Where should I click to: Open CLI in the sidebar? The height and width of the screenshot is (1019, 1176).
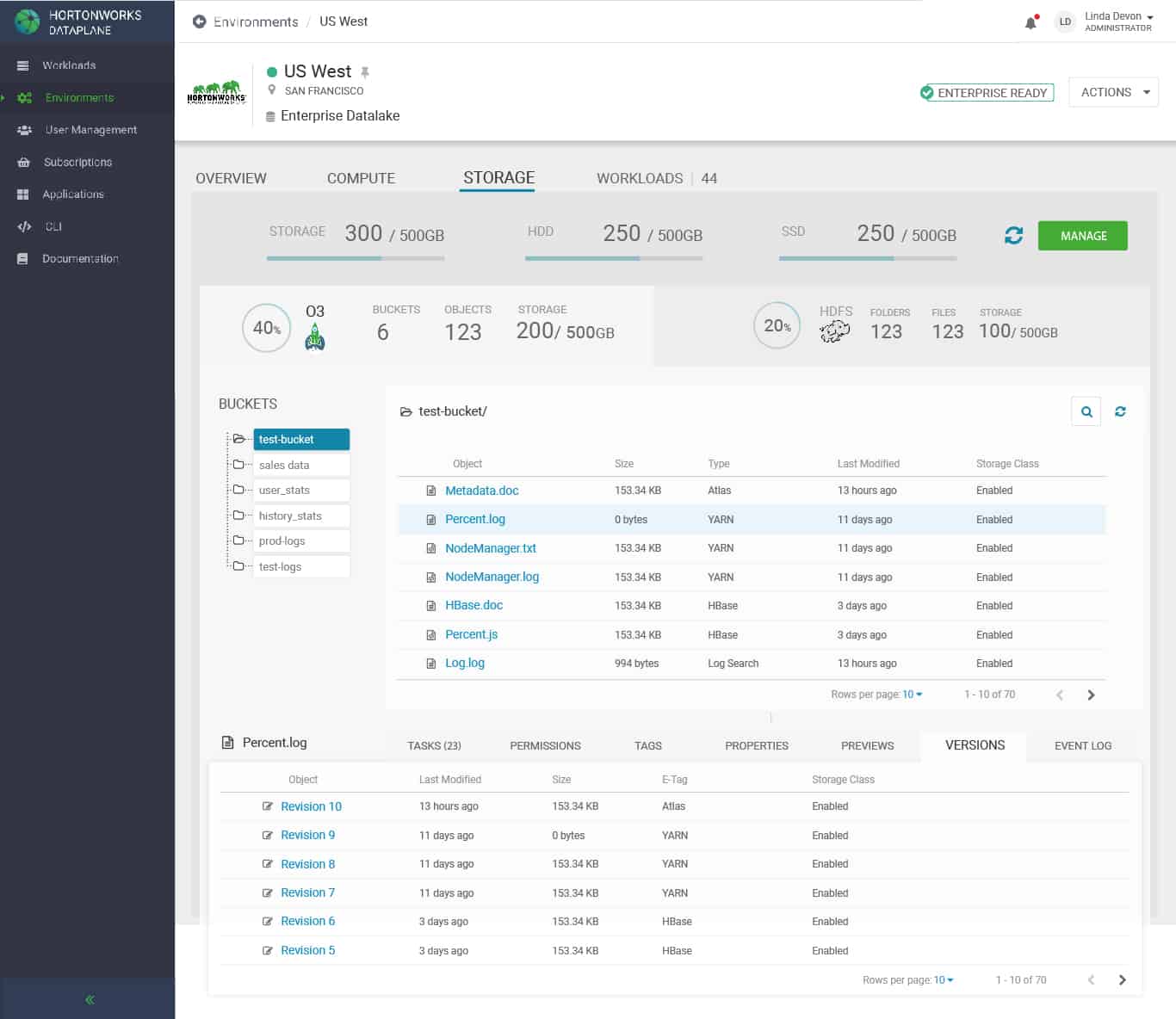(53, 226)
